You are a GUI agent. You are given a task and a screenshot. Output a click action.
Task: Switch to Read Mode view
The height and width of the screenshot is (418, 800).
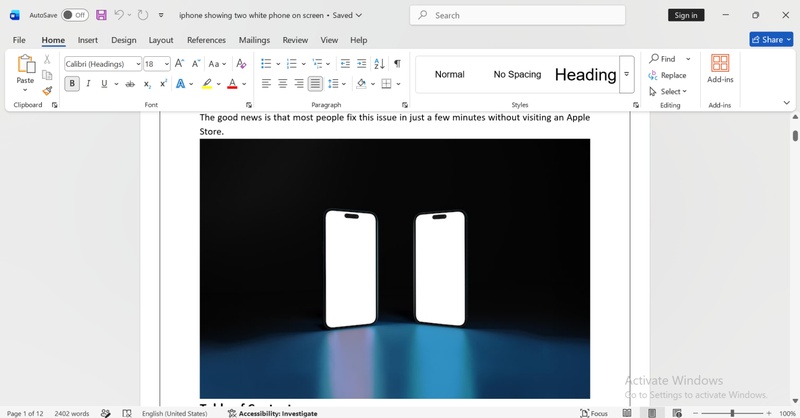(x=627, y=413)
